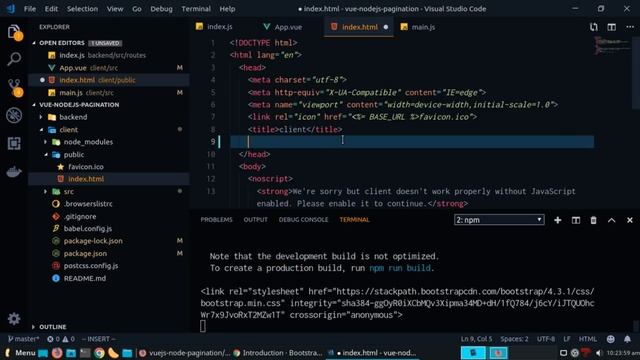
Task: Open the Help menu
Action: tap(227, 9)
